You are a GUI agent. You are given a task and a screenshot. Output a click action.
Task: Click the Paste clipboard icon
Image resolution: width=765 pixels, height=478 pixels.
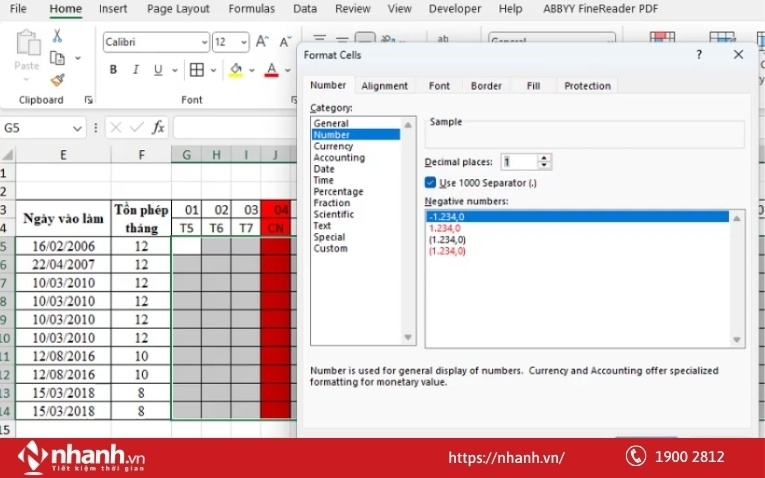click(27, 43)
